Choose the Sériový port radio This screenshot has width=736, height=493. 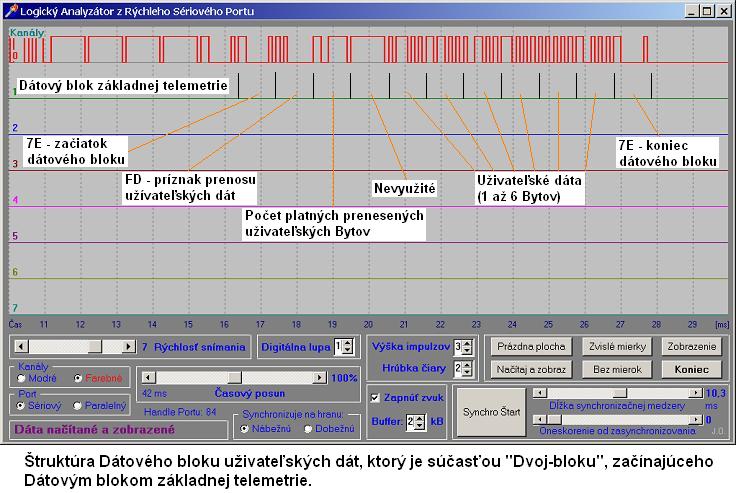[x=21, y=406]
